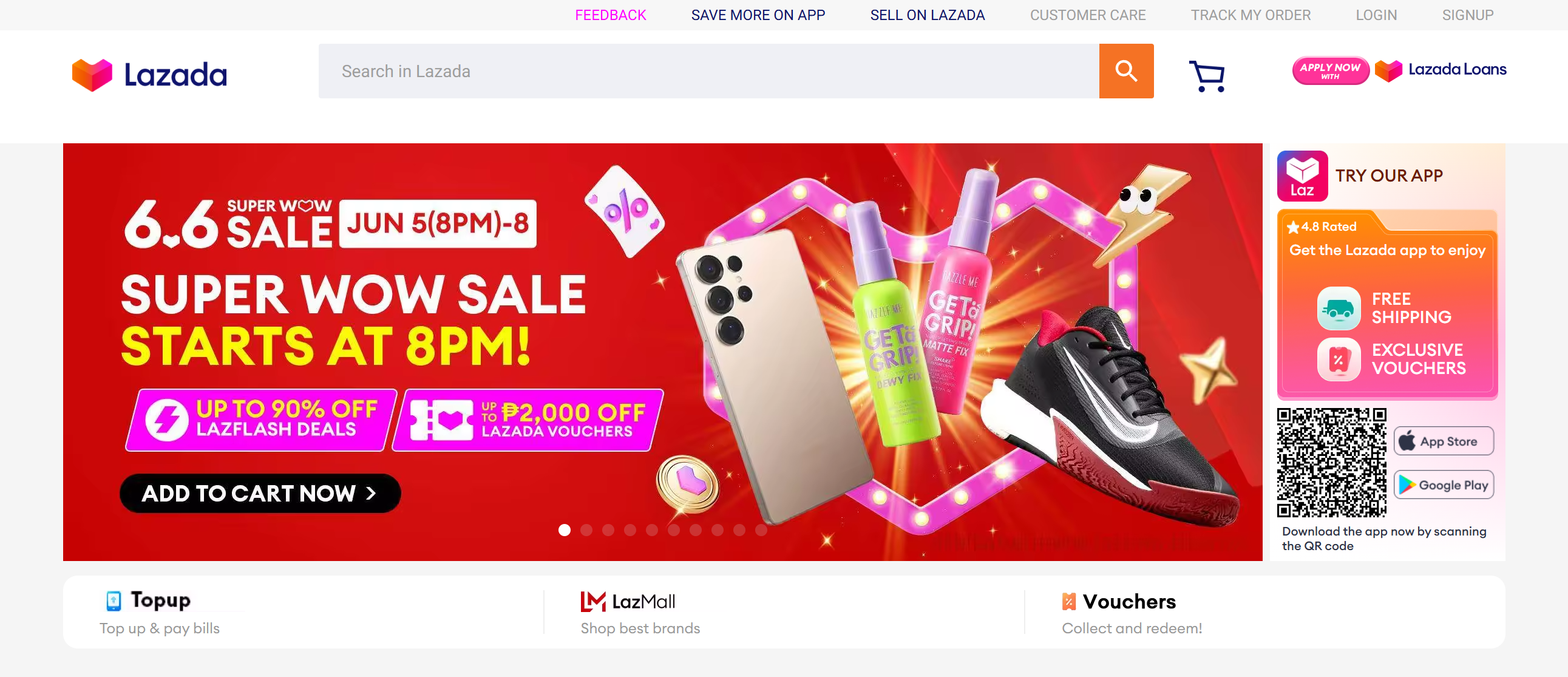
Task: Click the App Store download button
Action: tap(1443, 441)
